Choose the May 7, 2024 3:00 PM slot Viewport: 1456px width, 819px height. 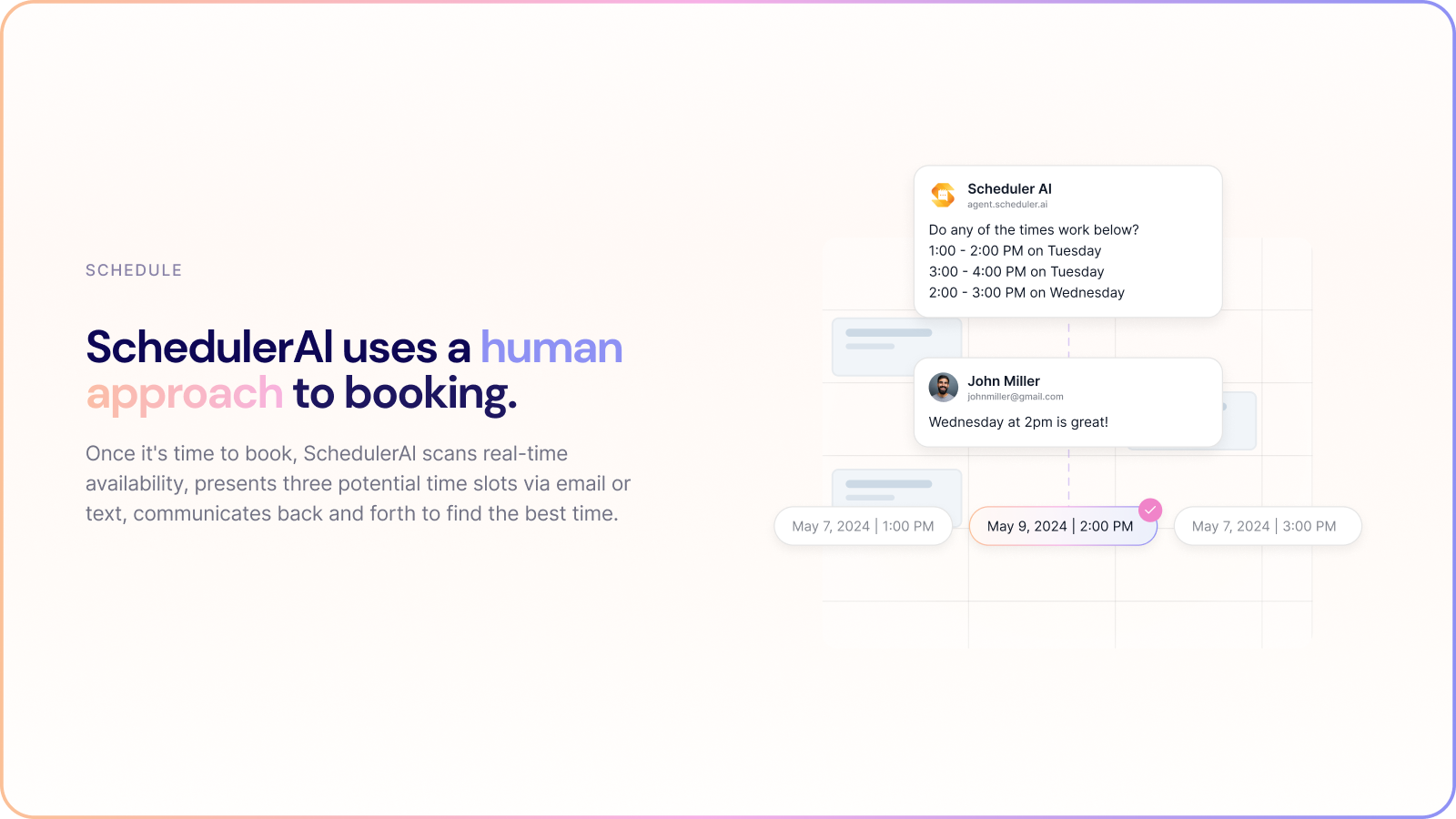click(1266, 526)
